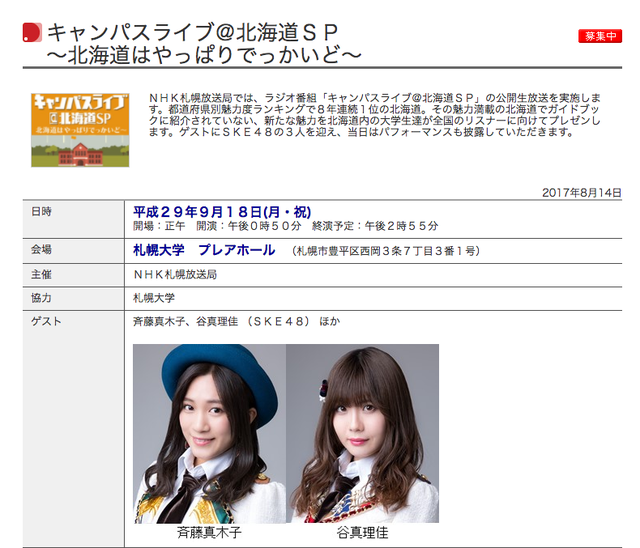This screenshot has width=640, height=548.
Task: Click the page title キャンパスライブ@北海道SP
Action: [193, 33]
